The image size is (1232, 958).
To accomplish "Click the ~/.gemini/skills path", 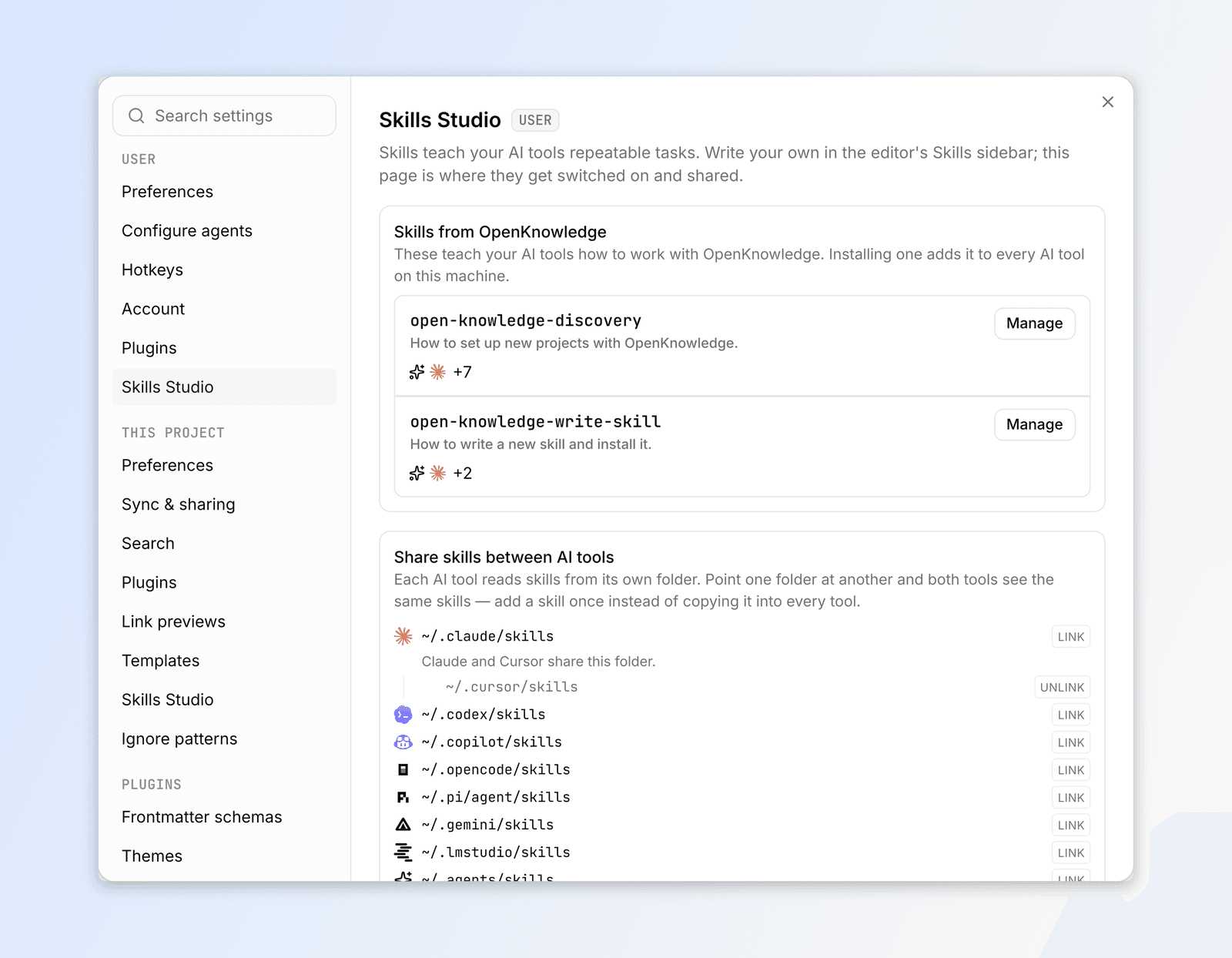I will pos(487,825).
